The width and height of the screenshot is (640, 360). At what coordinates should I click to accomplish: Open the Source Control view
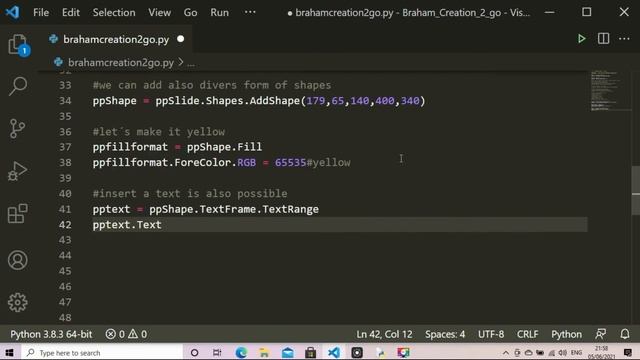[18, 129]
